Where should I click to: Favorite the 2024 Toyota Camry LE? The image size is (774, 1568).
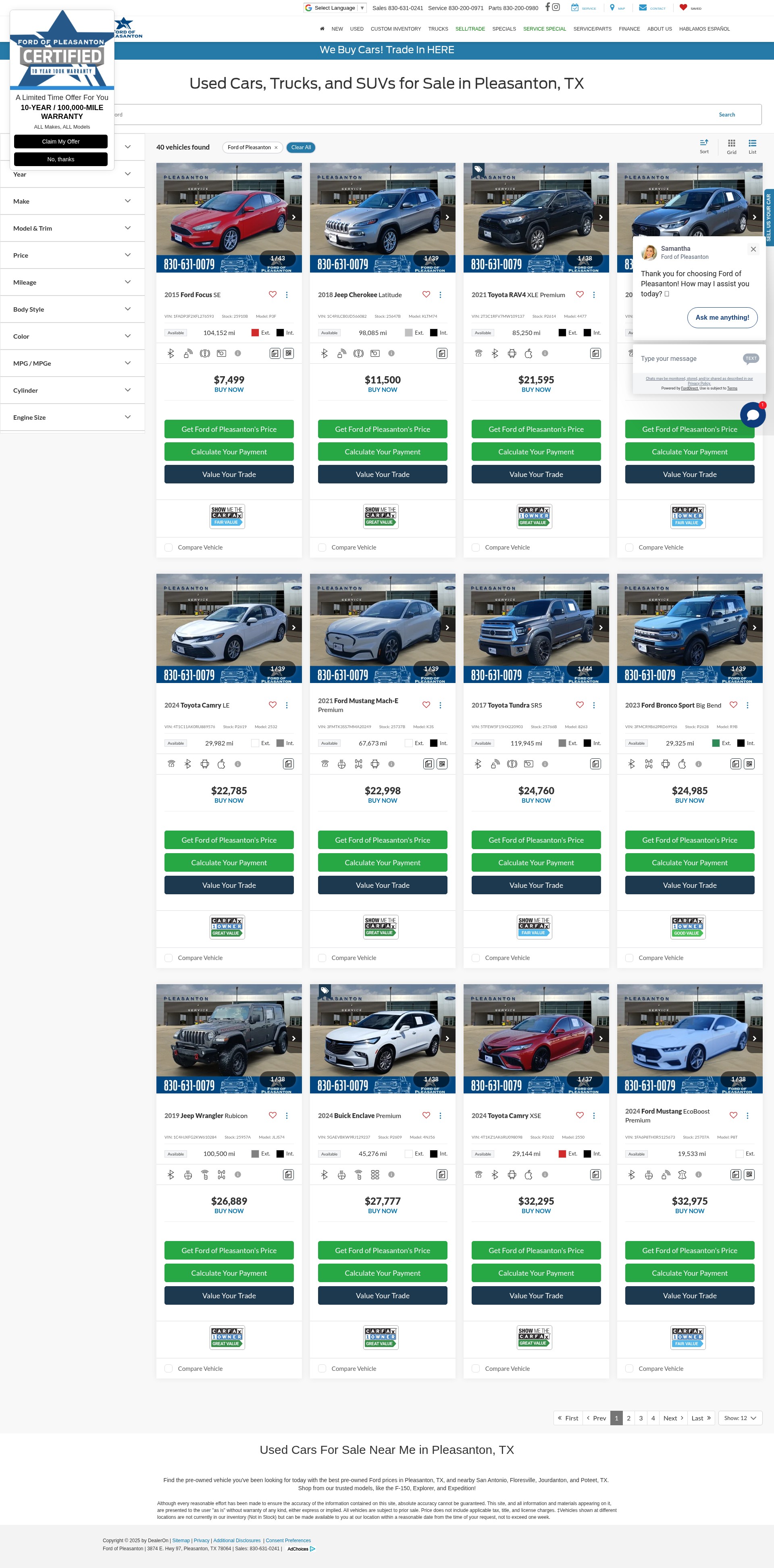point(273,705)
